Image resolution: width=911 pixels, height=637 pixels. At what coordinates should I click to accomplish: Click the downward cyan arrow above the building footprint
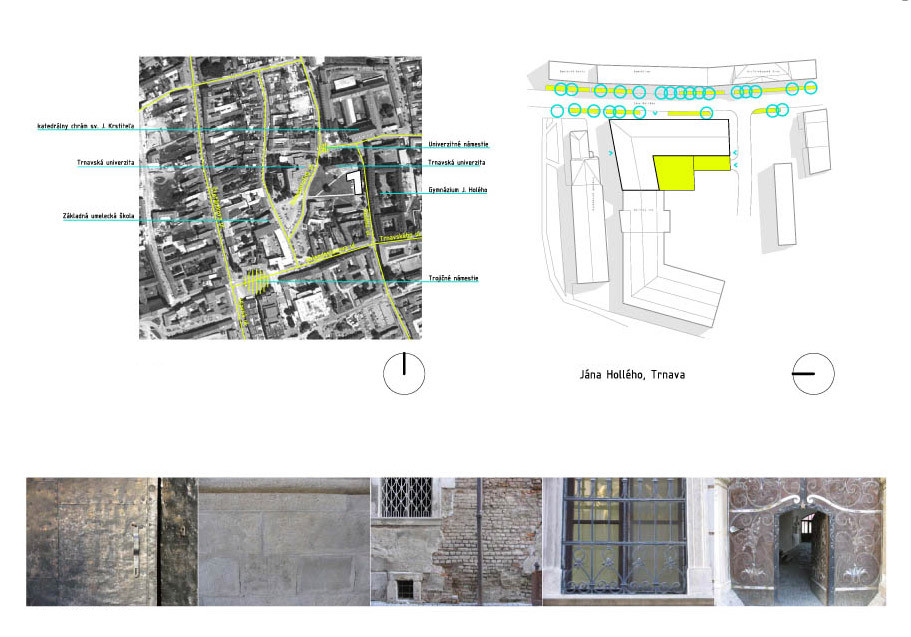[657, 112]
